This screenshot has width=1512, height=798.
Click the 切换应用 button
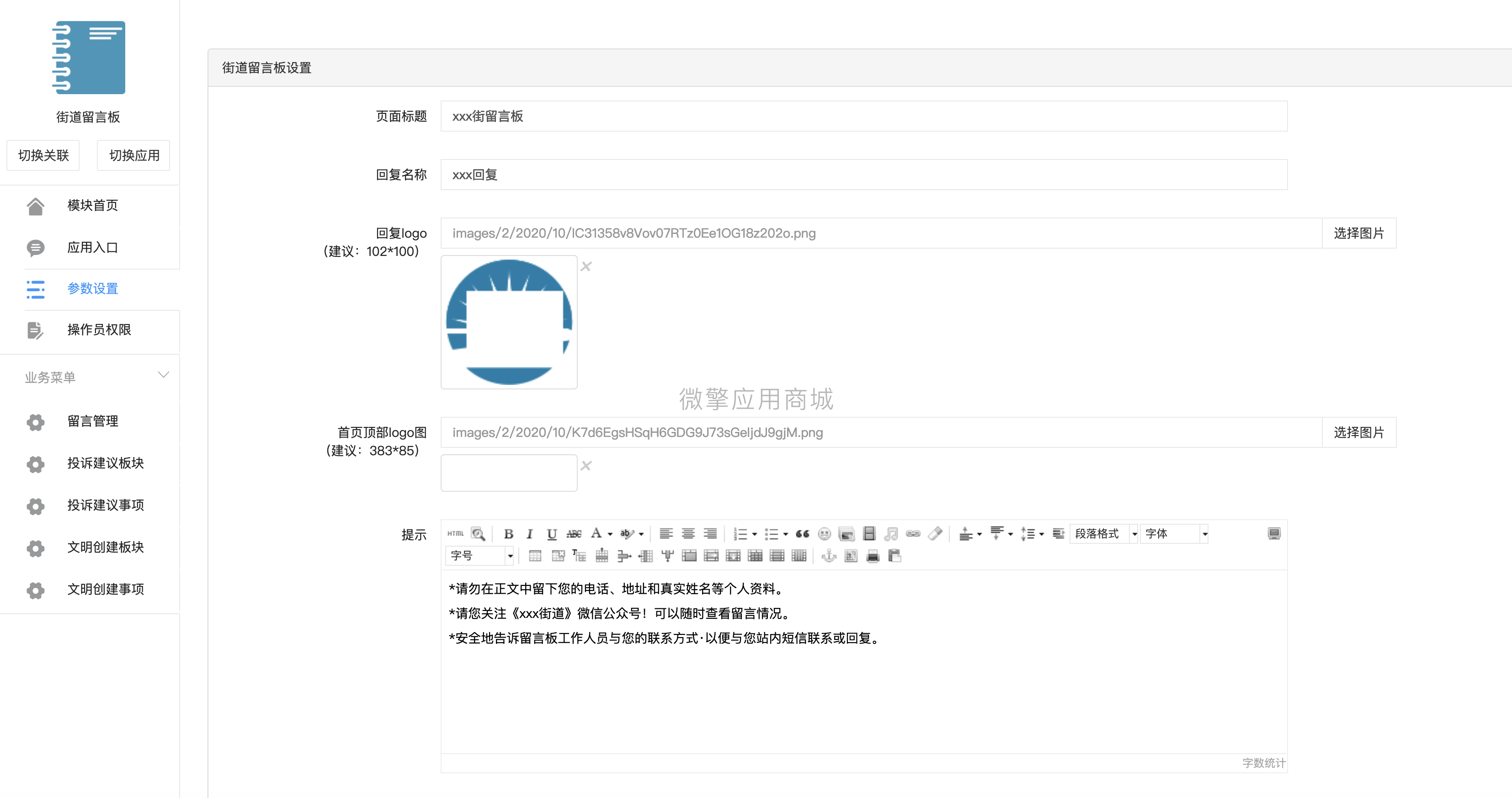[x=134, y=155]
